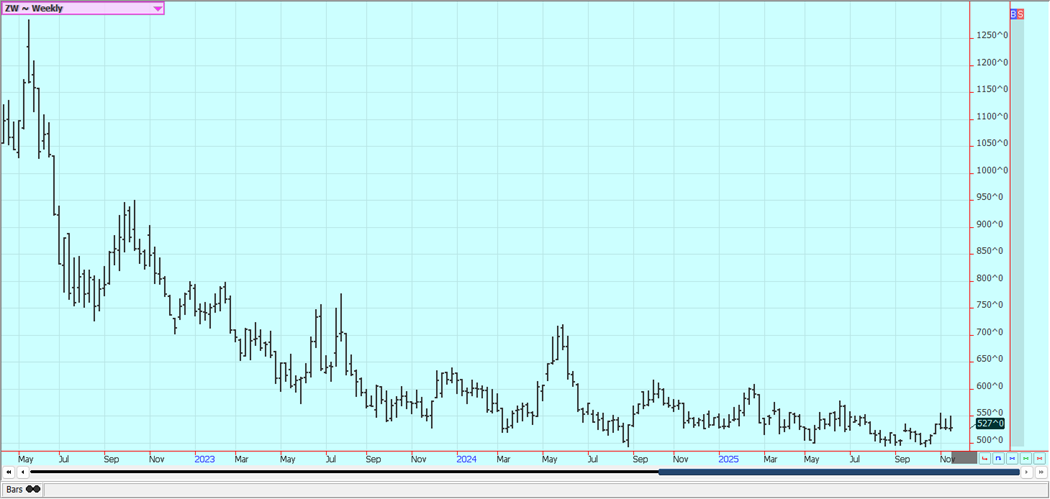Screen dimensions: 1050x499
Task: Click the blue B buy button
Action: (1013, 14)
